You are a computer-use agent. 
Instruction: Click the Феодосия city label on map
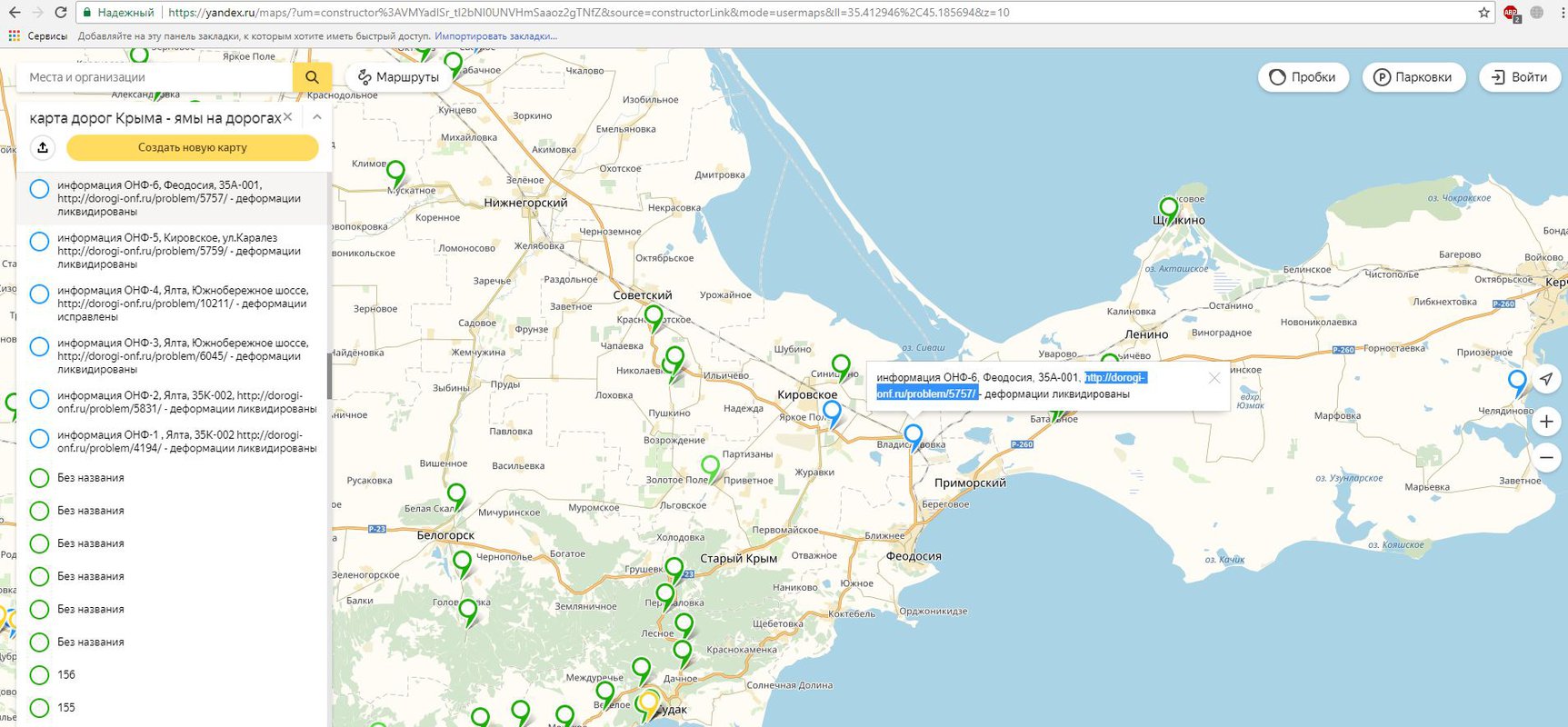pos(914,556)
